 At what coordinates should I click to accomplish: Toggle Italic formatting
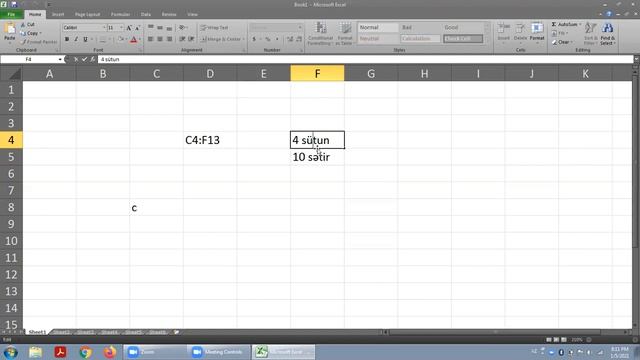[x=76, y=39]
